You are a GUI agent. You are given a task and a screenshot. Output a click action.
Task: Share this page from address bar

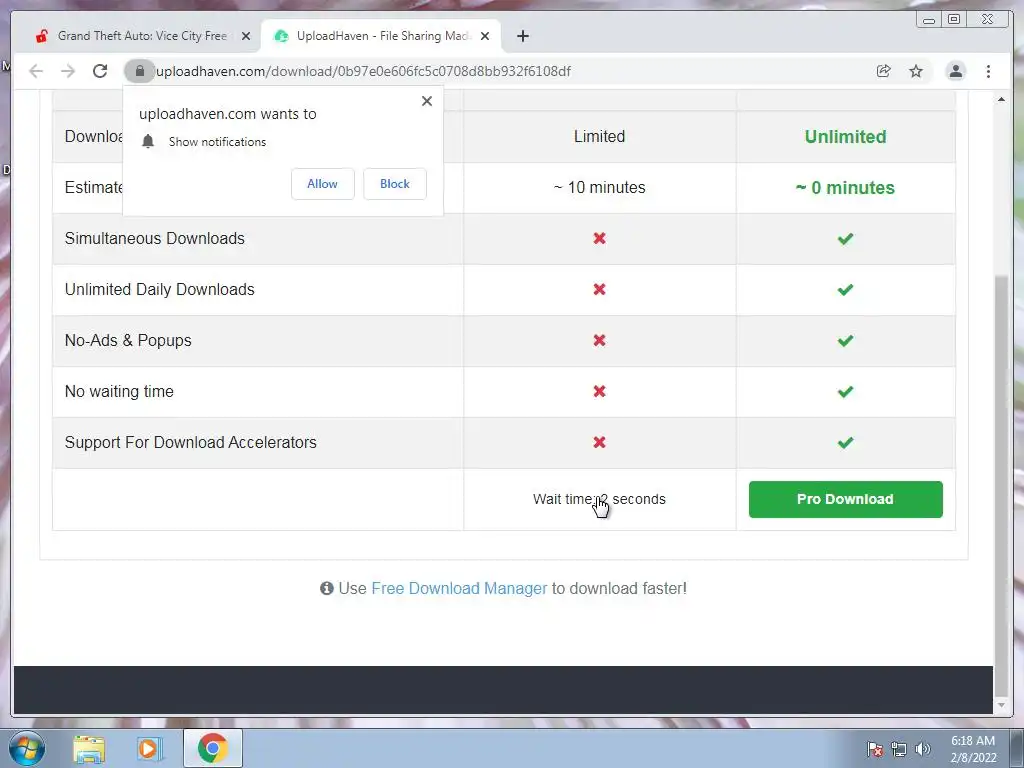[884, 71]
